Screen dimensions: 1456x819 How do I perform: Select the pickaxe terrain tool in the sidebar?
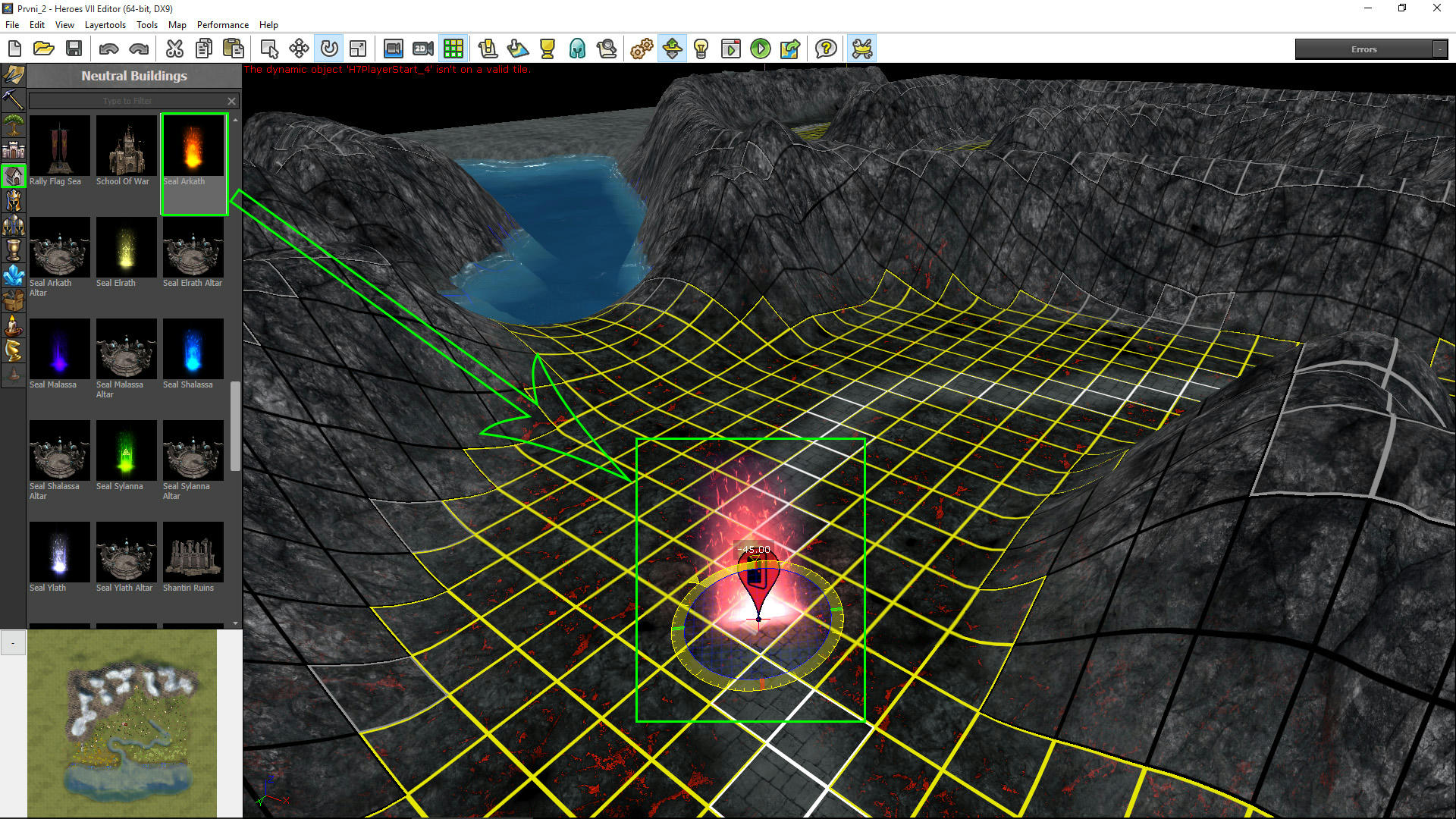pos(14,100)
